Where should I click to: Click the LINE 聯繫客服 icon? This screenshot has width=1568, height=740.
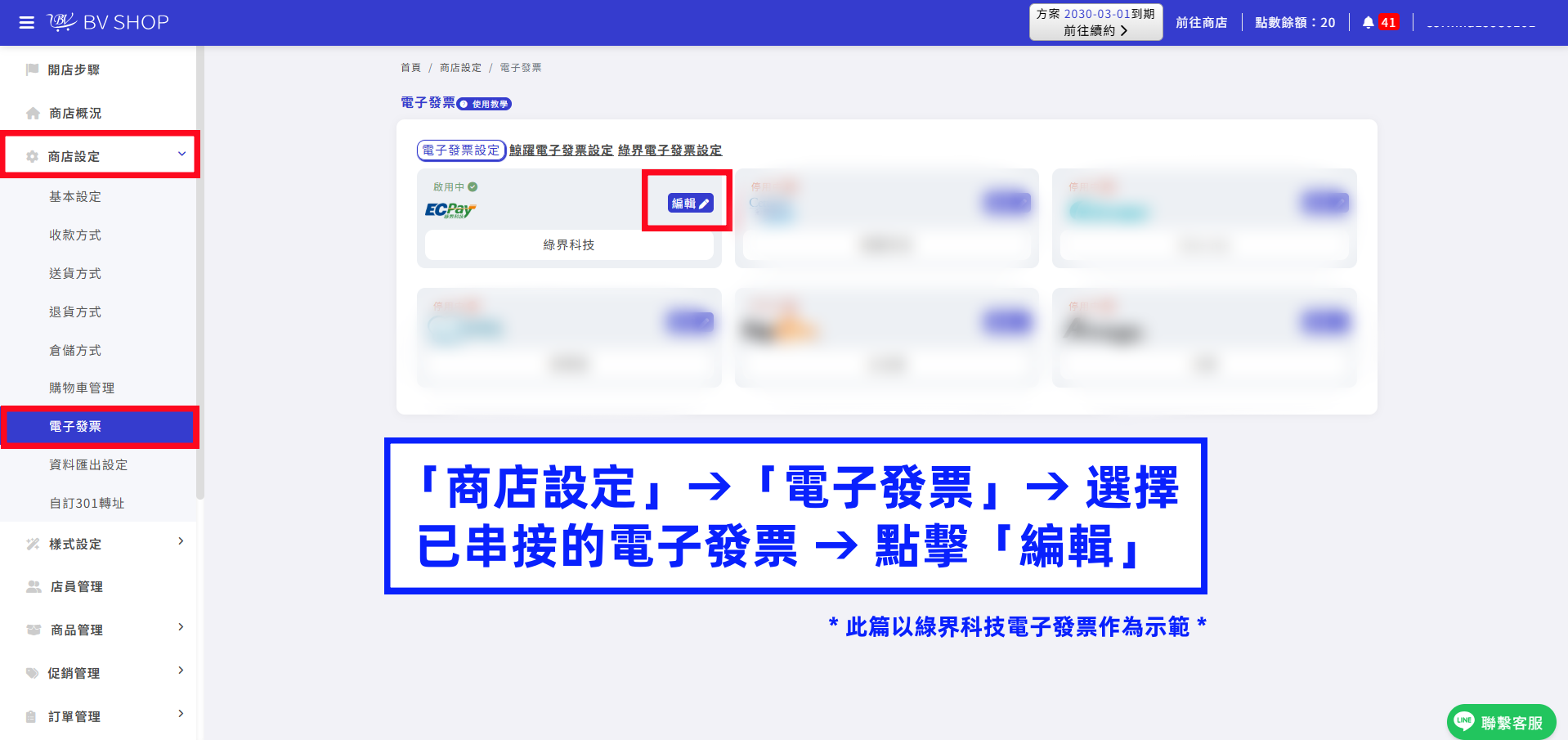[1464, 722]
